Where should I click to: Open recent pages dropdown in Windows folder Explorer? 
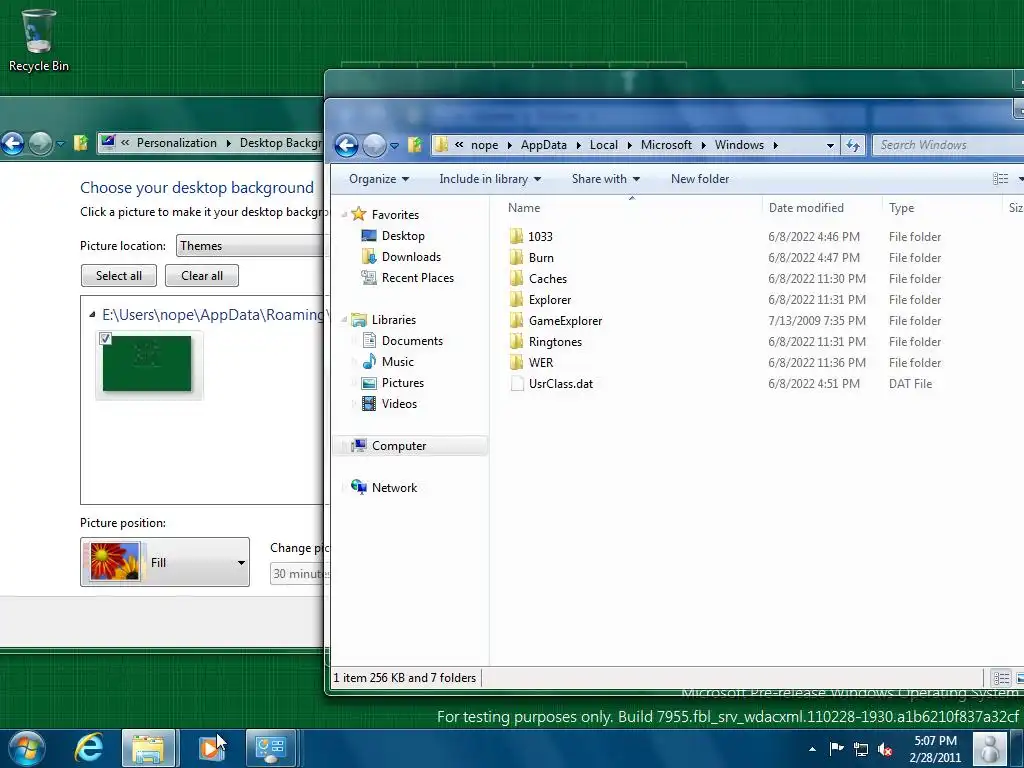pyautogui.click(x=394, y=146)
